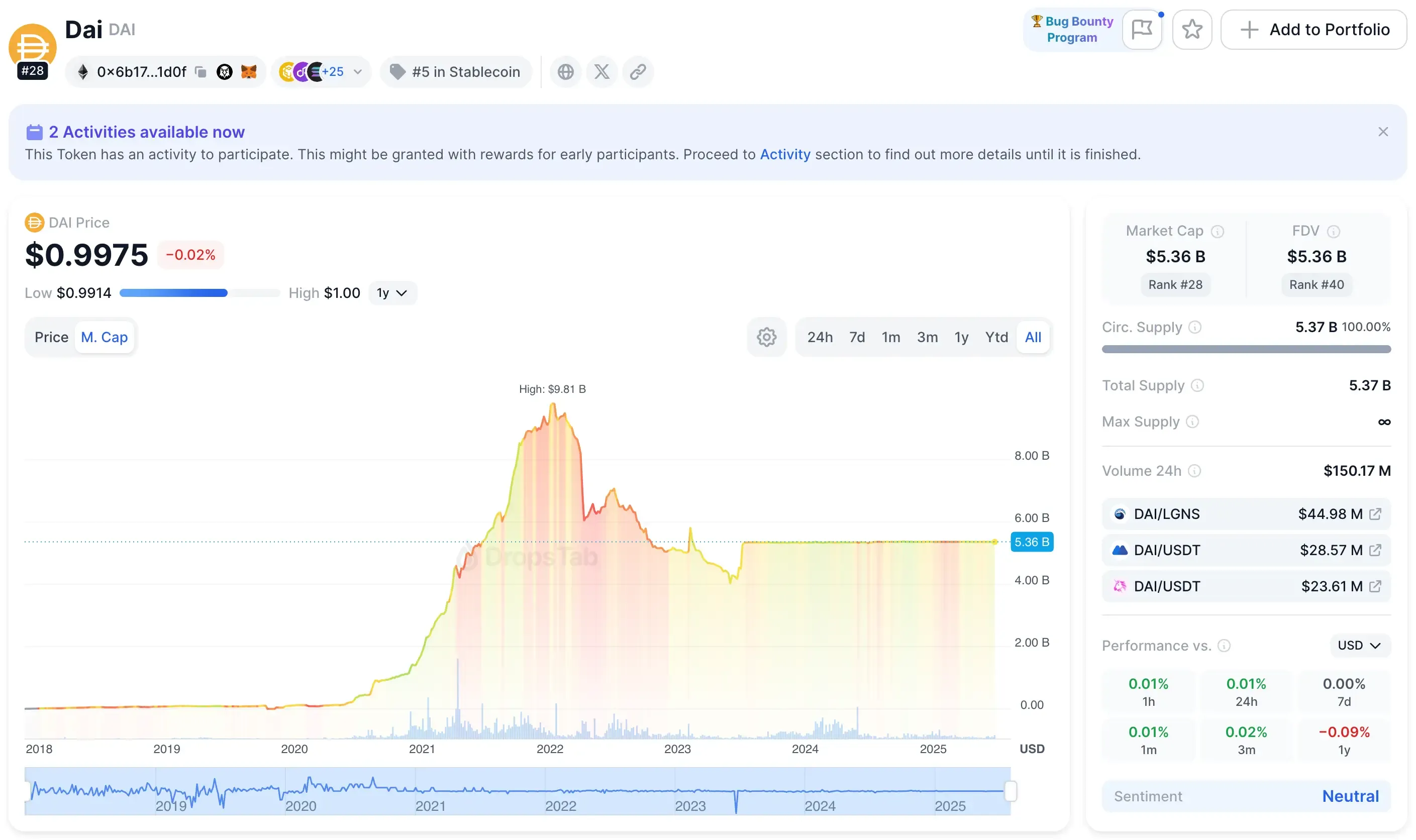Click the chain link icon for more links

(x=638, y=71)
